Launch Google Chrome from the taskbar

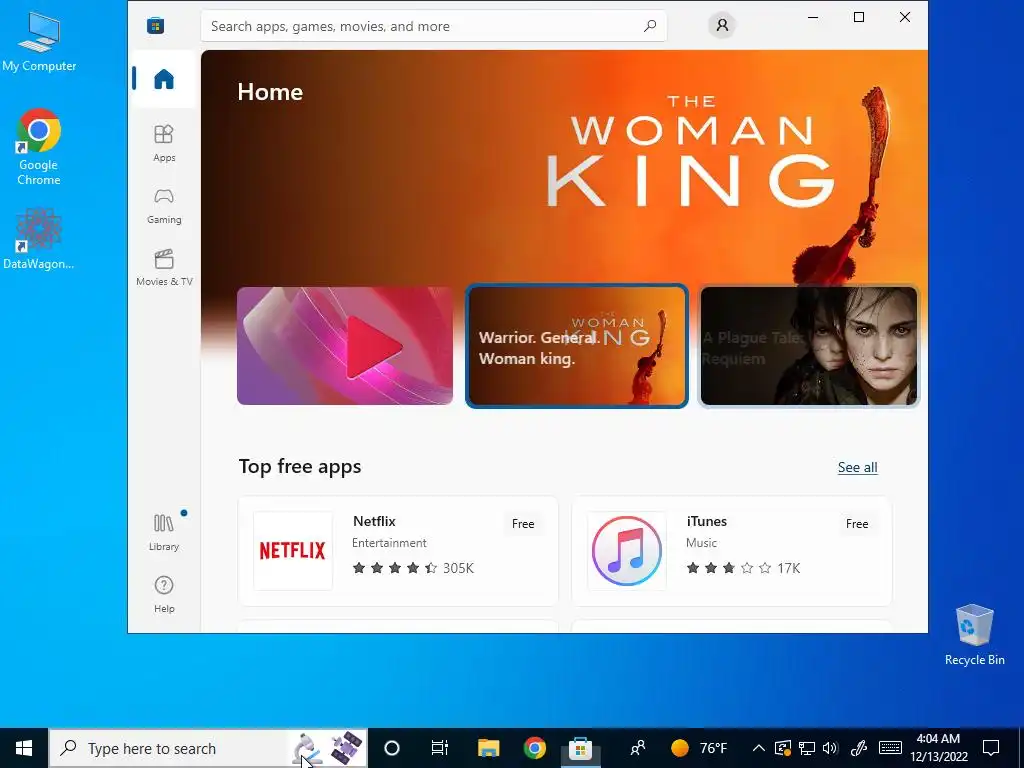[534, 748]
